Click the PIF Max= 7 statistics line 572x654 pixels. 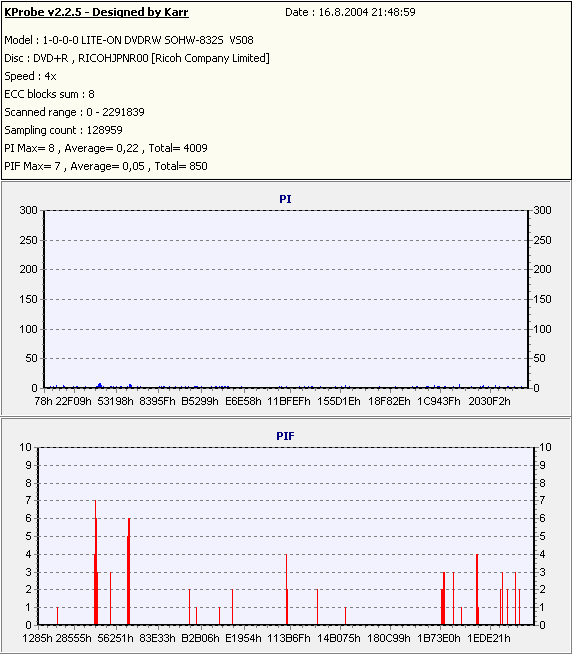pos(106,166)
